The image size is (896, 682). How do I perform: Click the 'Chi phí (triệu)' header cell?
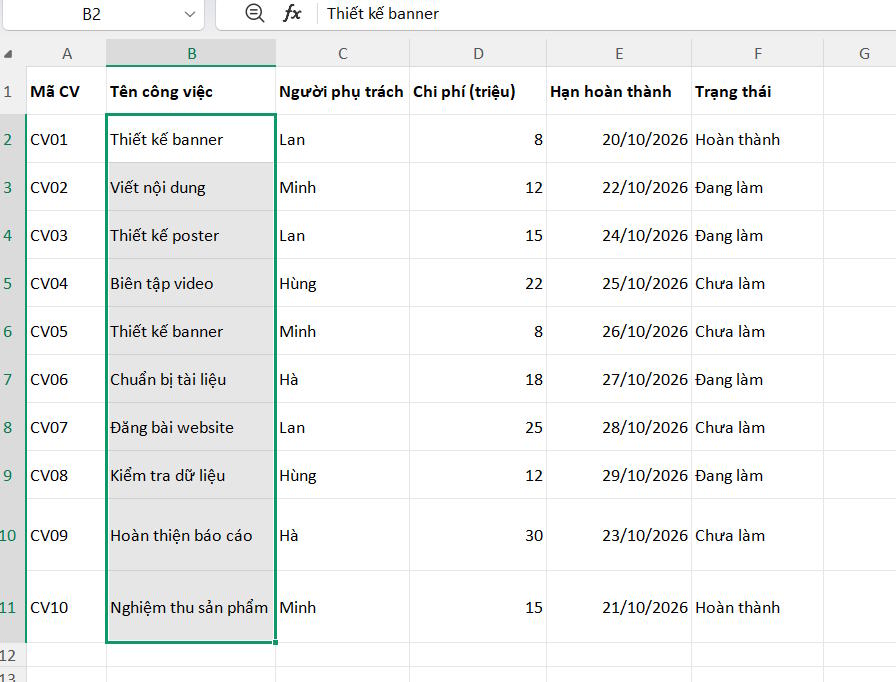click(x=478, y=91)
